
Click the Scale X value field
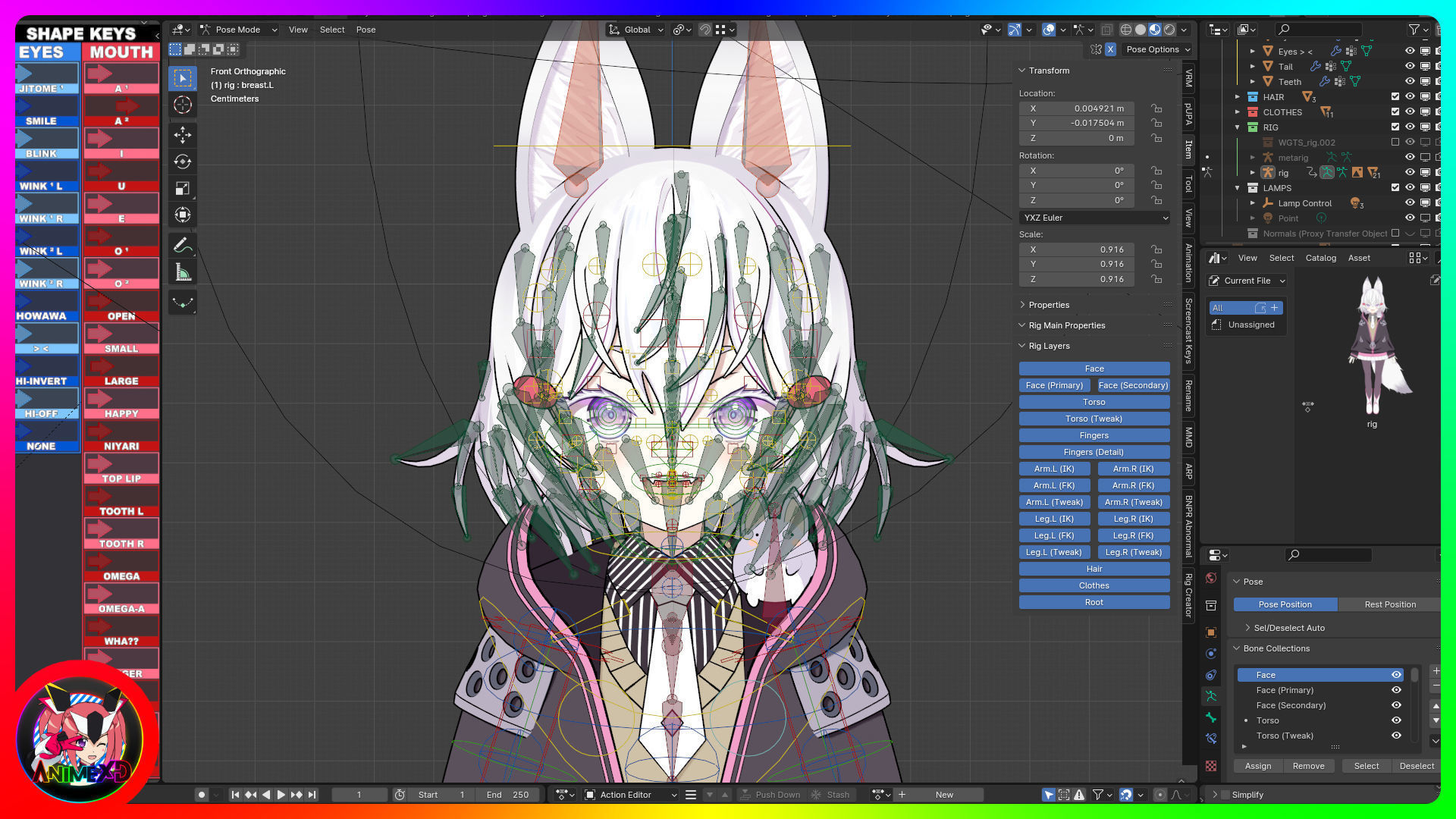click(1076, 249)
